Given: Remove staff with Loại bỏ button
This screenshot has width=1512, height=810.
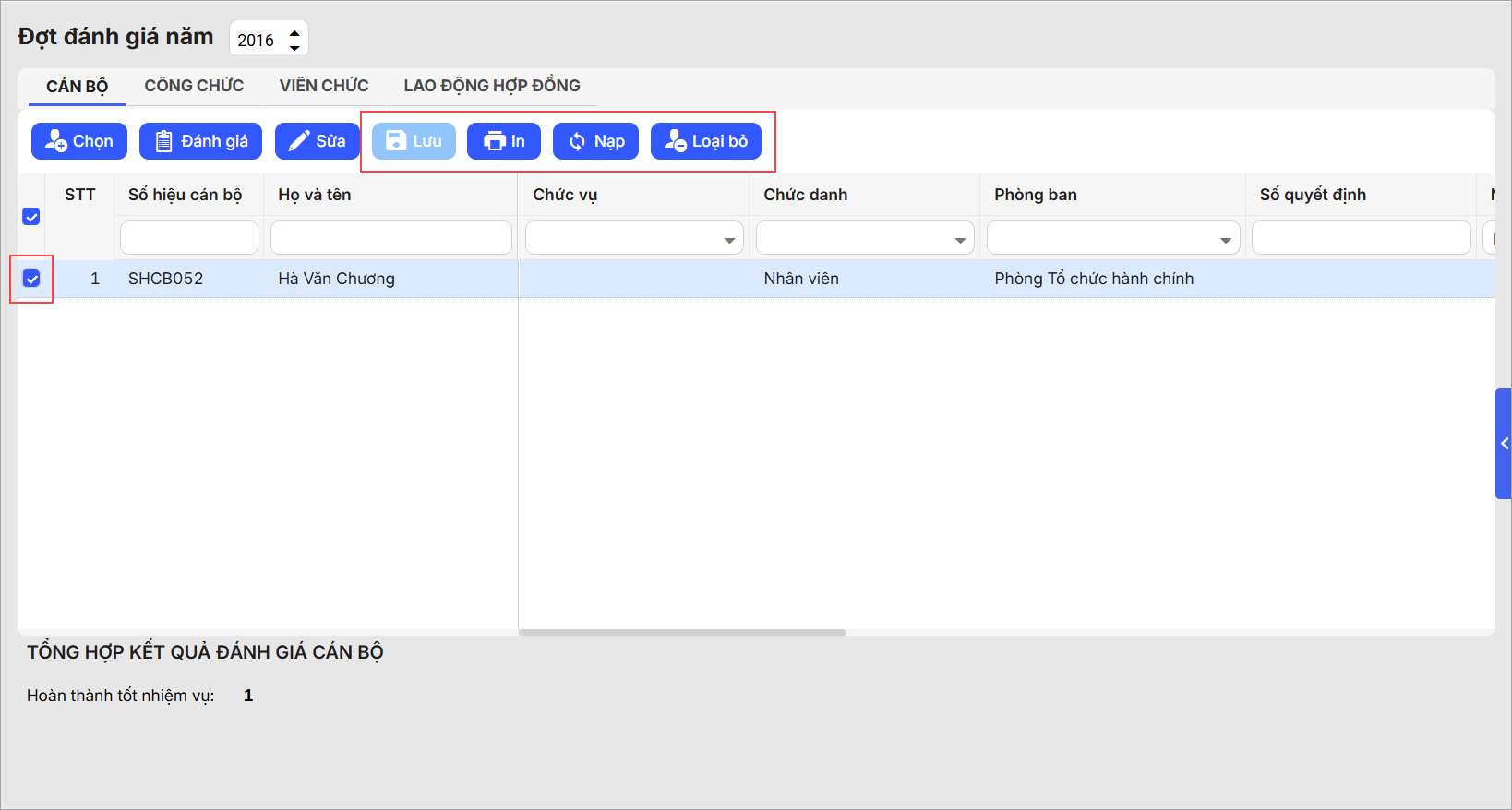Looking at the screenshot, I should click(x=706, y=141).
